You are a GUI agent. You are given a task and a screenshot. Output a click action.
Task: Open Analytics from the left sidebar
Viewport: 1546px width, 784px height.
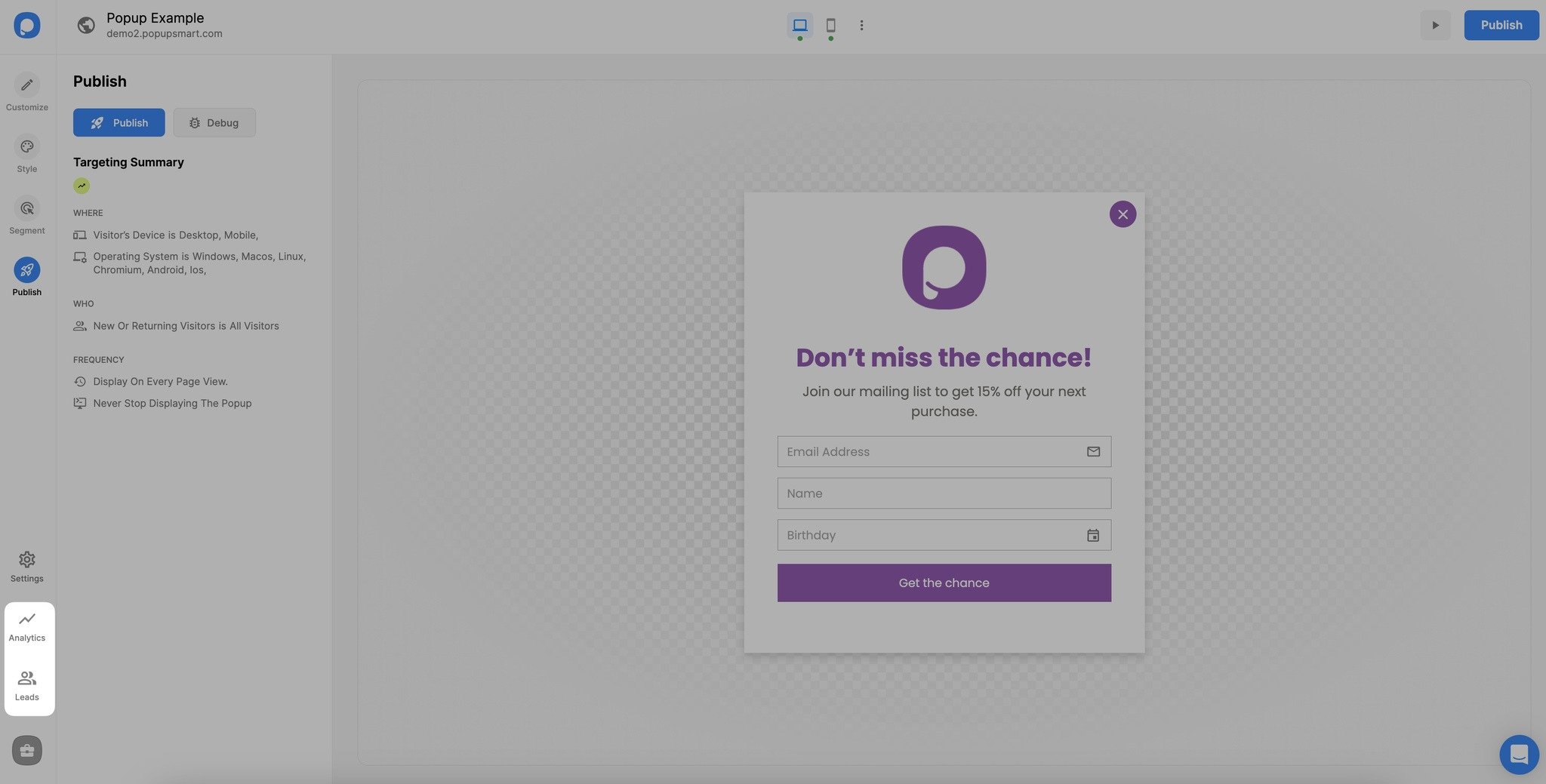click(27, 627)
